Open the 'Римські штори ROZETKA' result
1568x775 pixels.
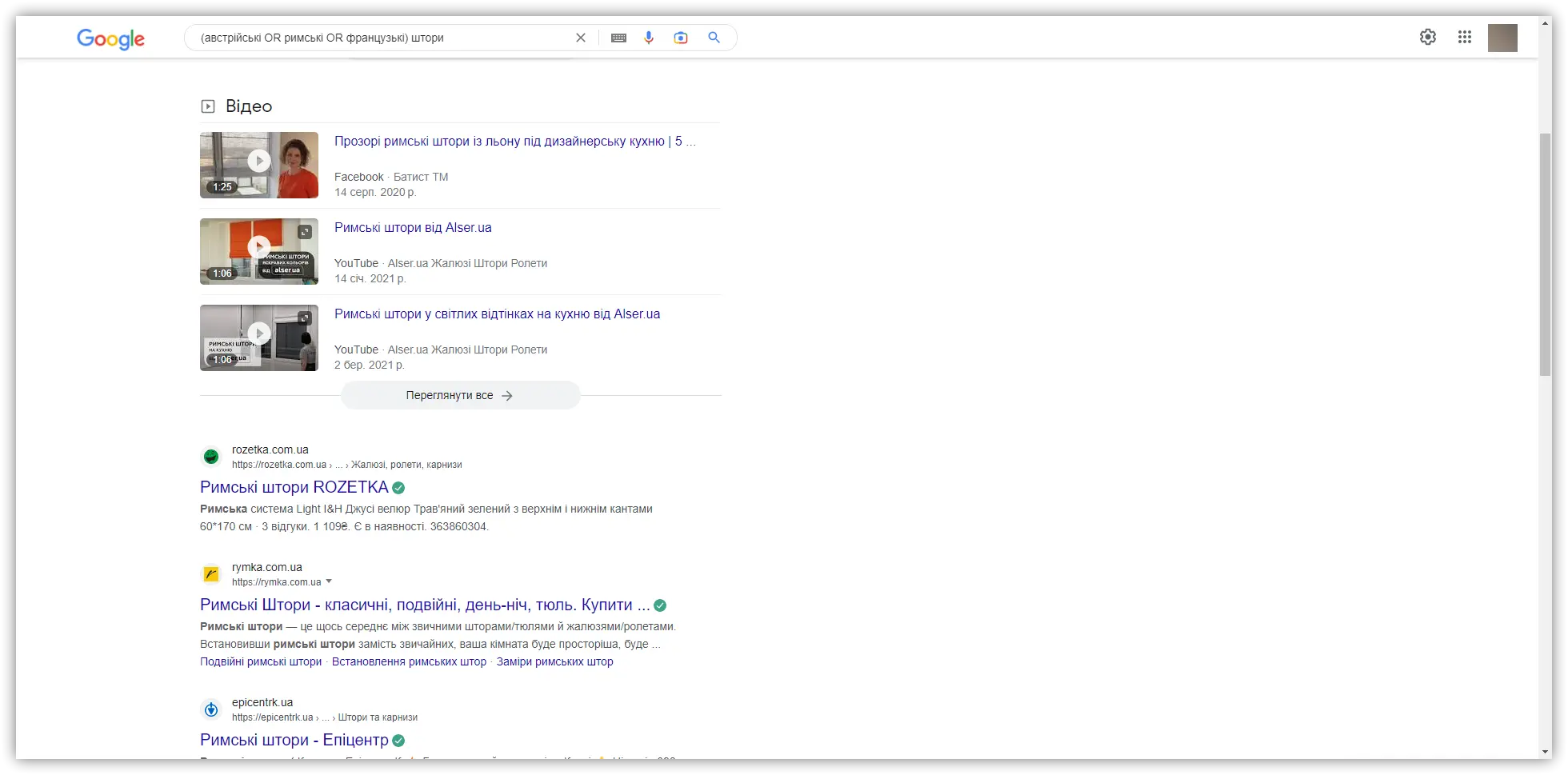(x=294, y=487)
